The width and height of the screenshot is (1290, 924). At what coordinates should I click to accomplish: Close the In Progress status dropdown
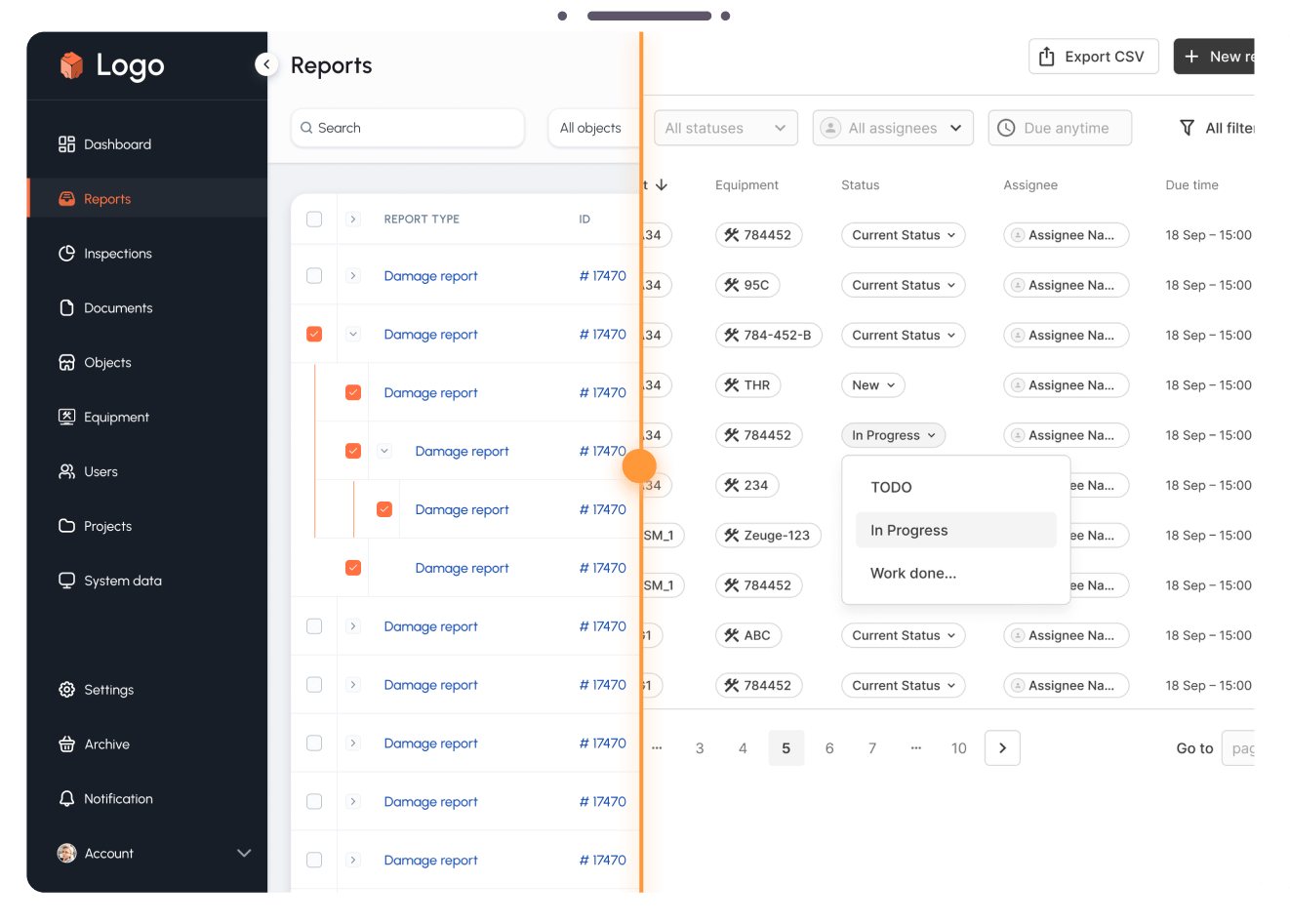[894, 435]
